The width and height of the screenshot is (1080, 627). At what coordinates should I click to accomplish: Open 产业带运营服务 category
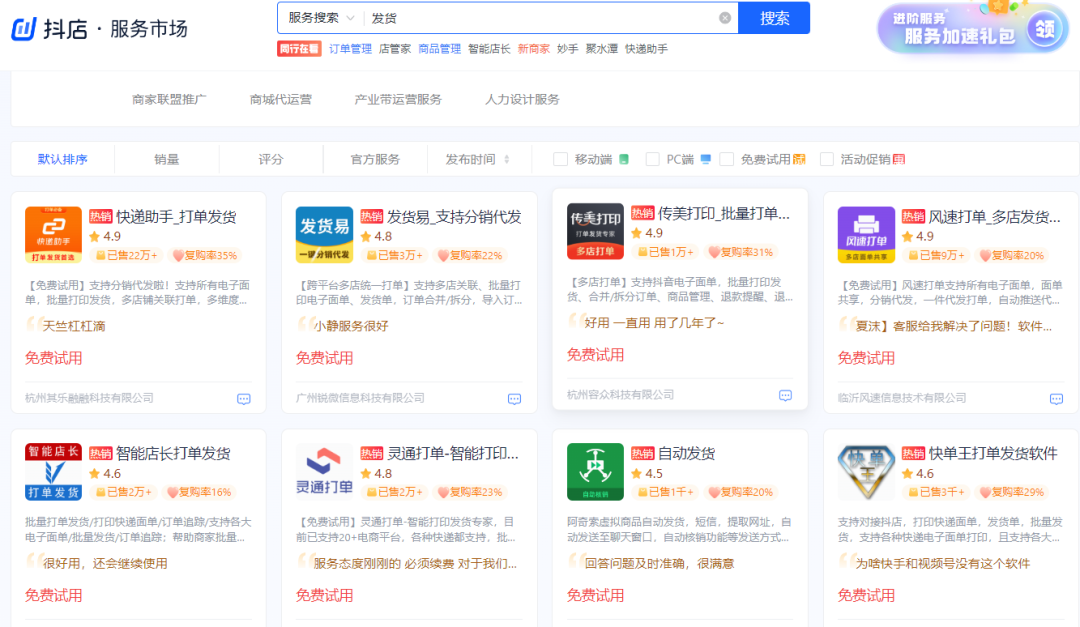coord(398,99)
